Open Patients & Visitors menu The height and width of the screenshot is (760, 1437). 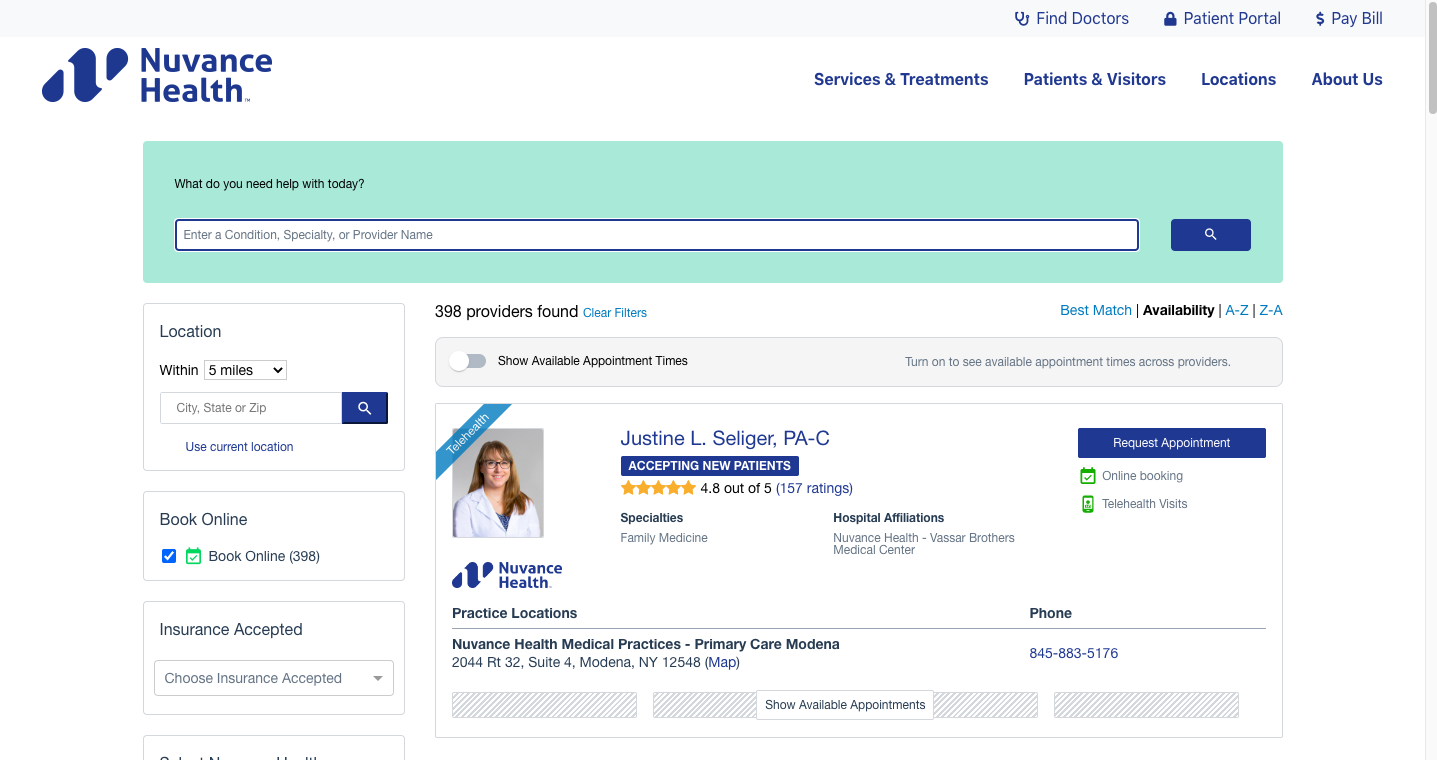point(1095,80)
